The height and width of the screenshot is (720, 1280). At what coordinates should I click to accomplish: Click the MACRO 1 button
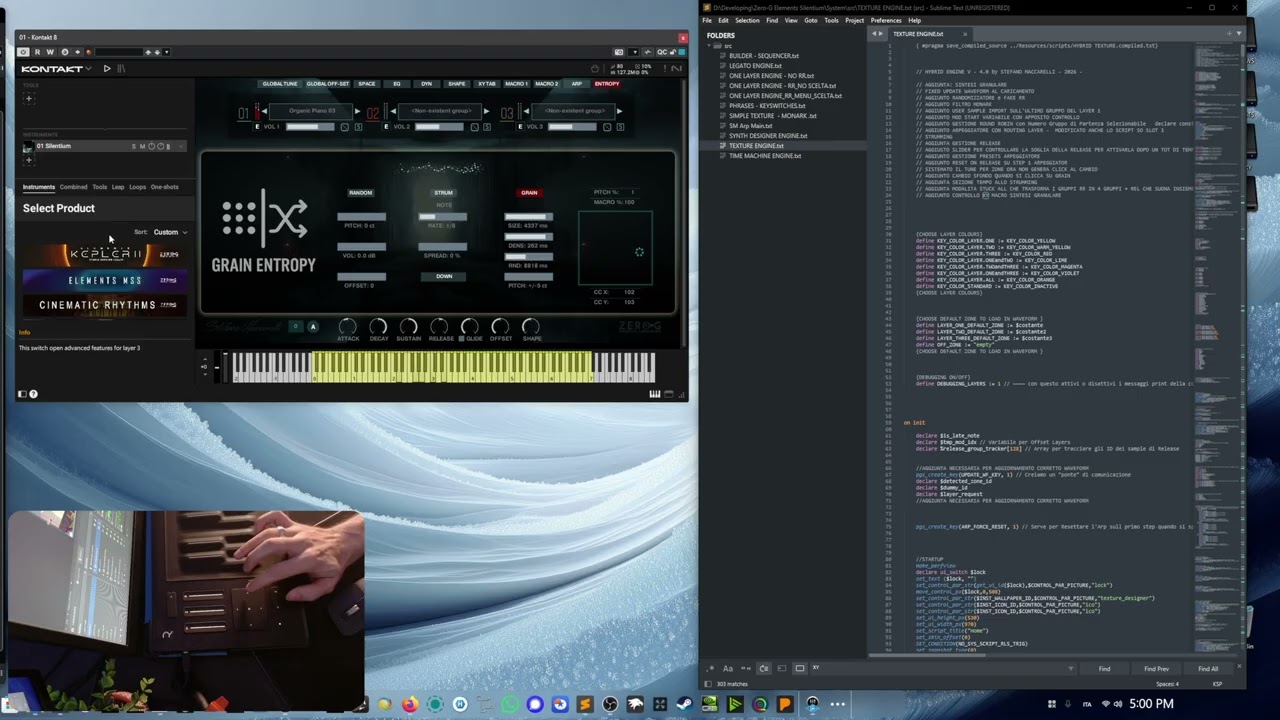pos(516,84)
